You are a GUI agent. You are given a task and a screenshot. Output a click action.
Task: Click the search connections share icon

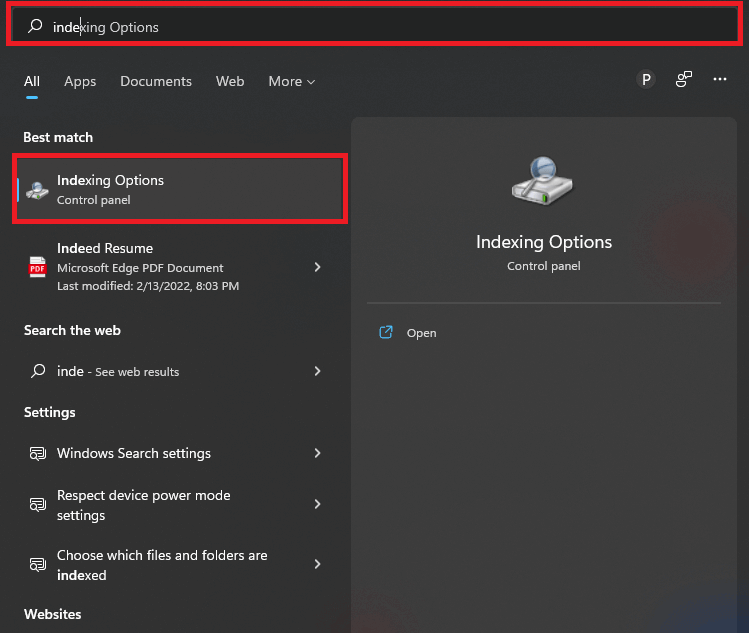pyautogui.click(x=684, y=80)
